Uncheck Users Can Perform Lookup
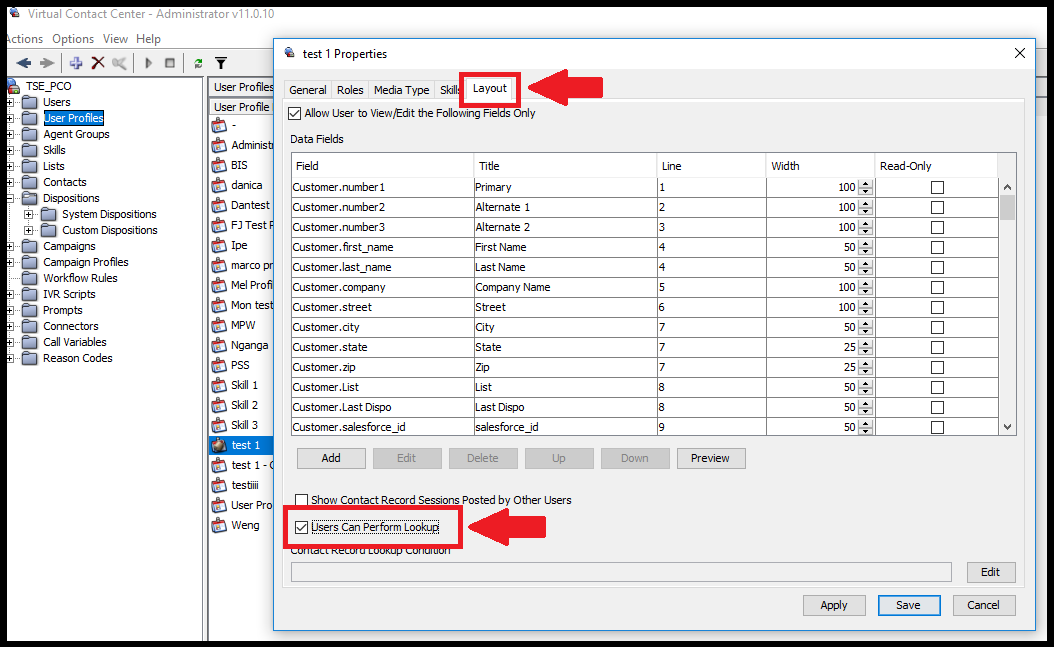 [302, 527]
